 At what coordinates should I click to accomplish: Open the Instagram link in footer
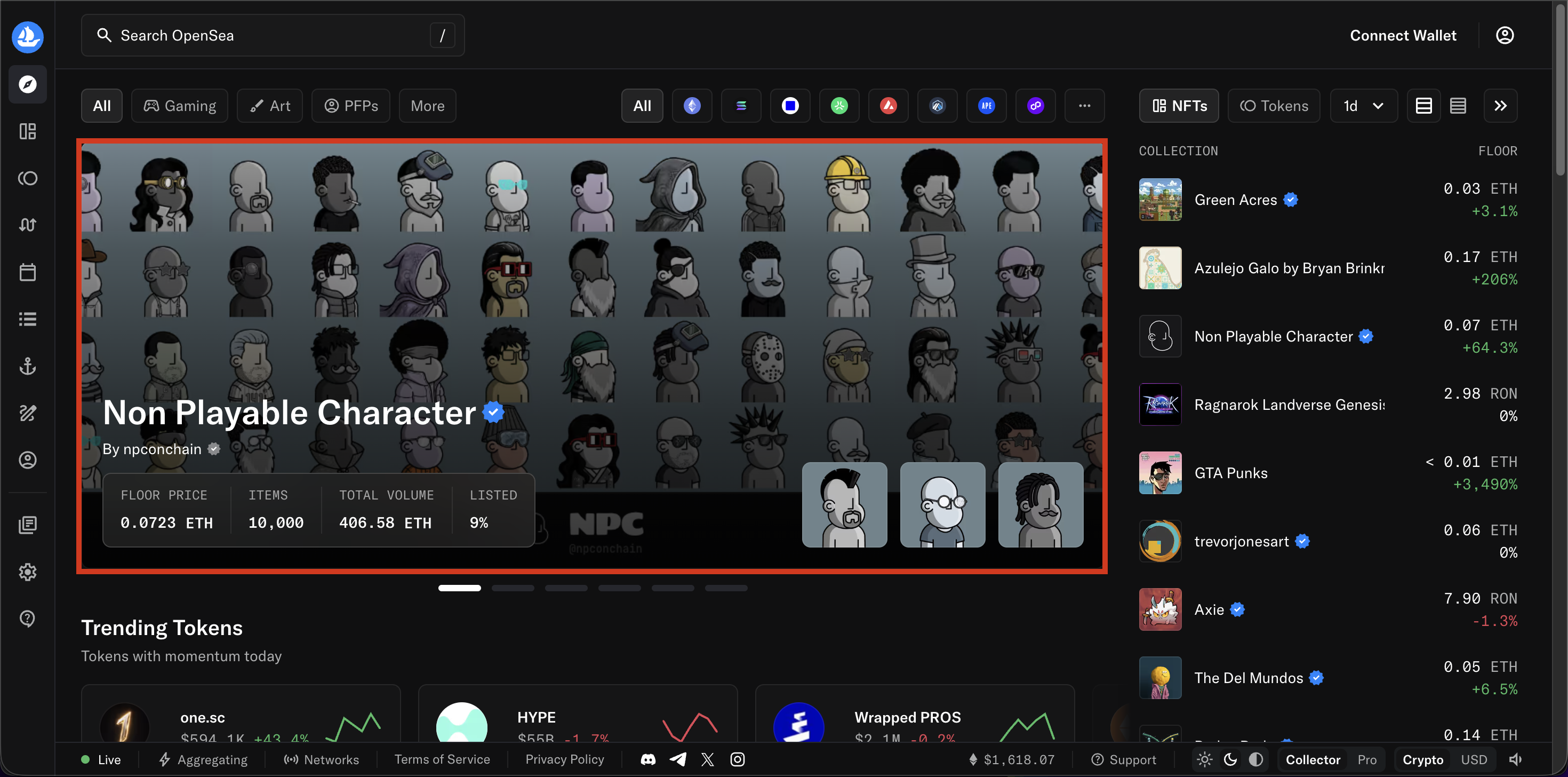tap(737, 759)
